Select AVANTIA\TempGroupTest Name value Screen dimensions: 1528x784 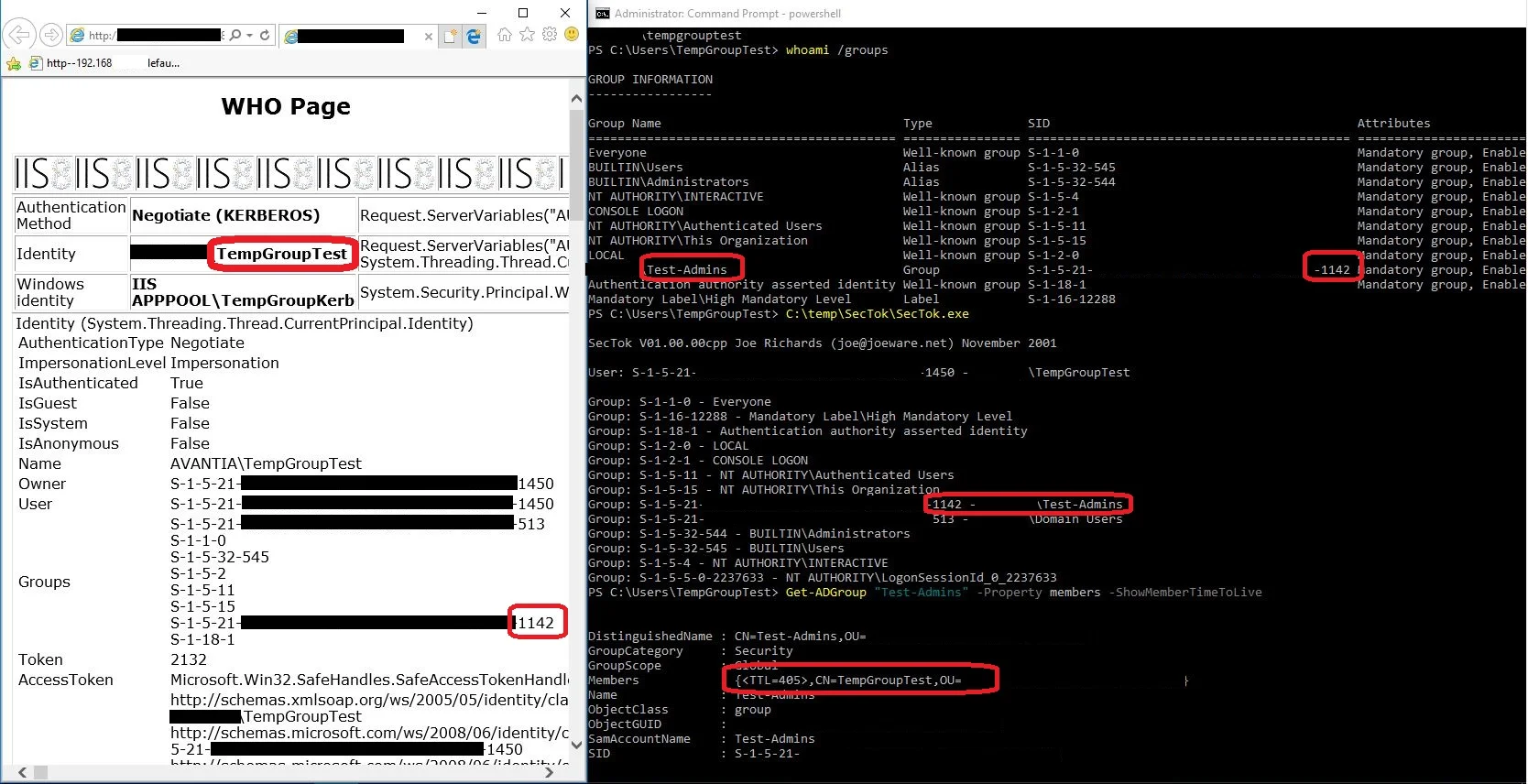pyautogui.click(x=266, y=463)
